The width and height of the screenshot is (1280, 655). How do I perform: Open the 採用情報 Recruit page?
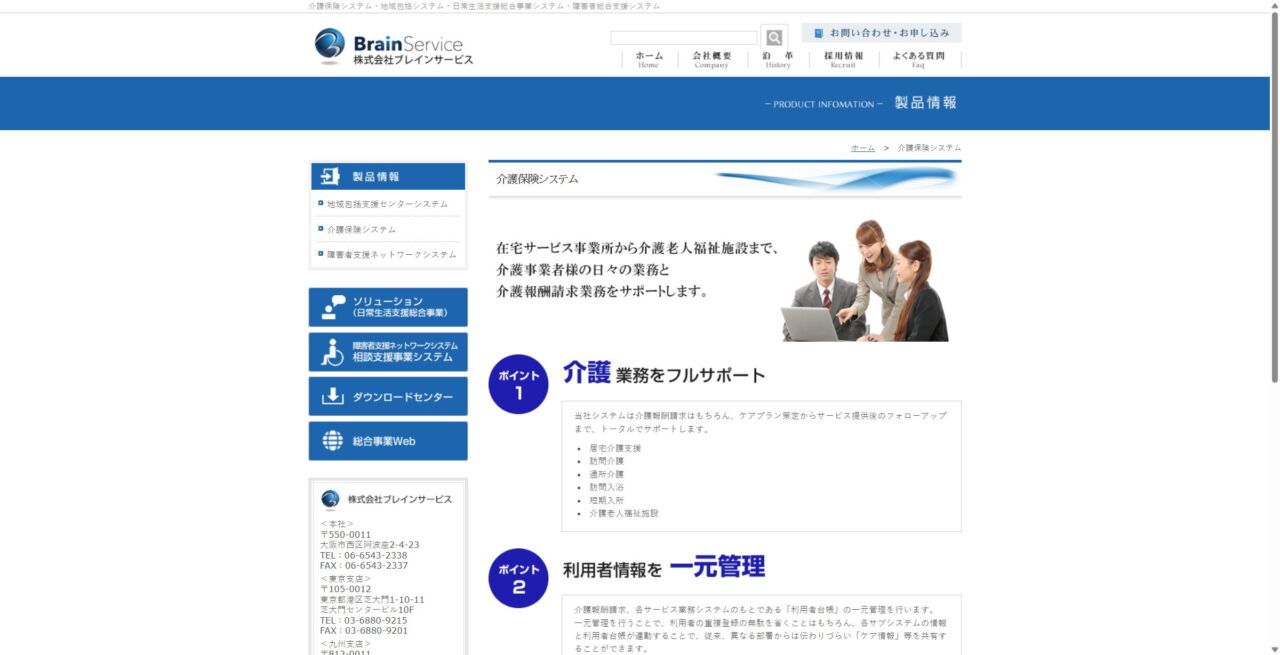843,60
